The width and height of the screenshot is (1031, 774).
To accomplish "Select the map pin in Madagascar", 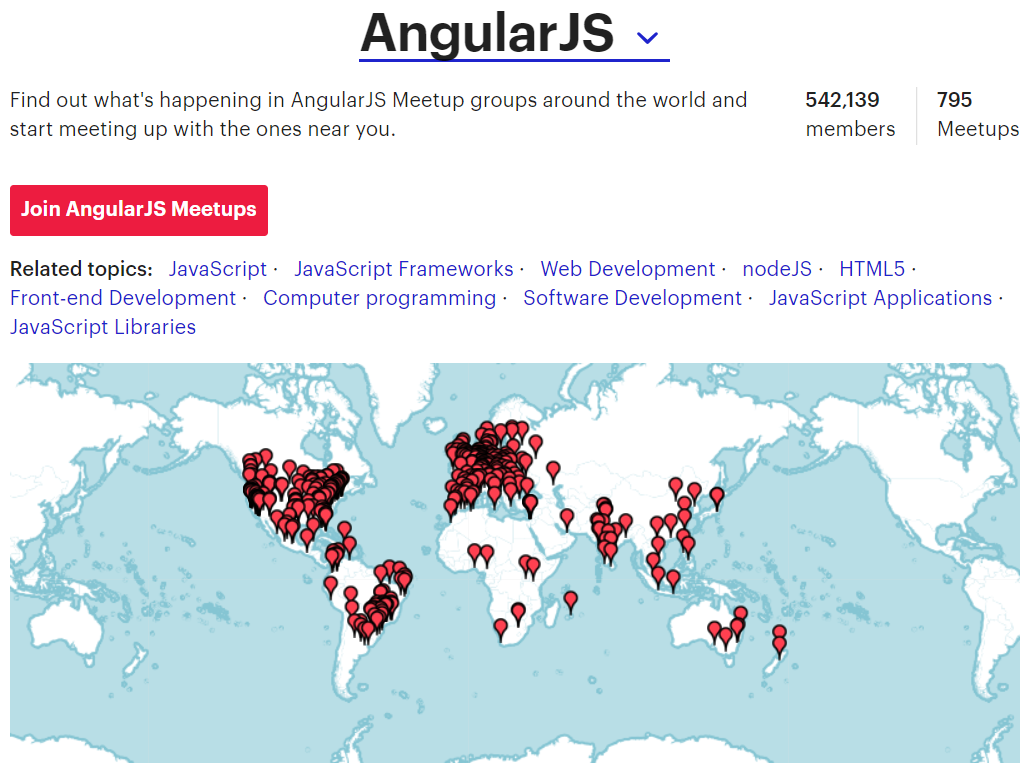I will tap(571, 602).
